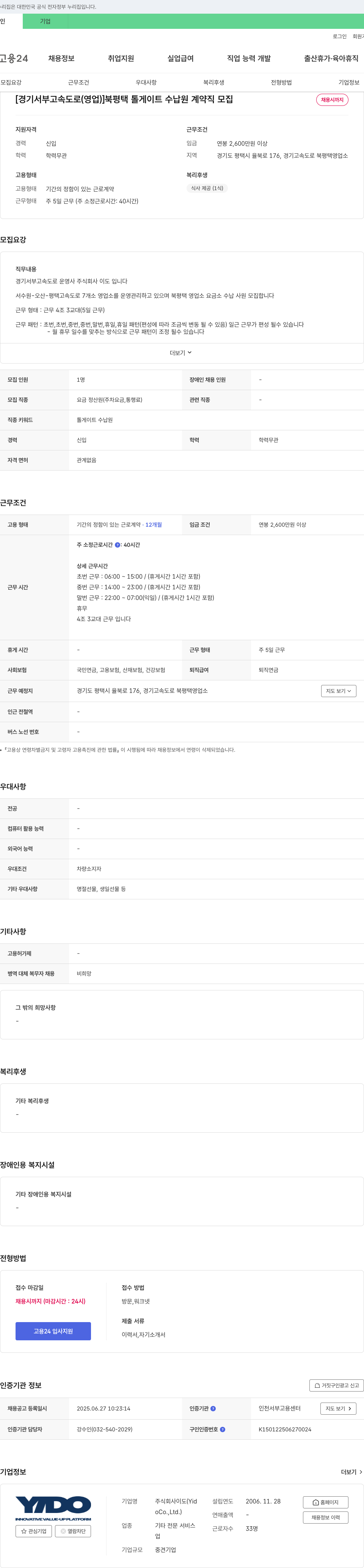Screen dimensions: 364x1568
Task: Click the 채용시까지 status badge
Action: [x=333, y=100]
